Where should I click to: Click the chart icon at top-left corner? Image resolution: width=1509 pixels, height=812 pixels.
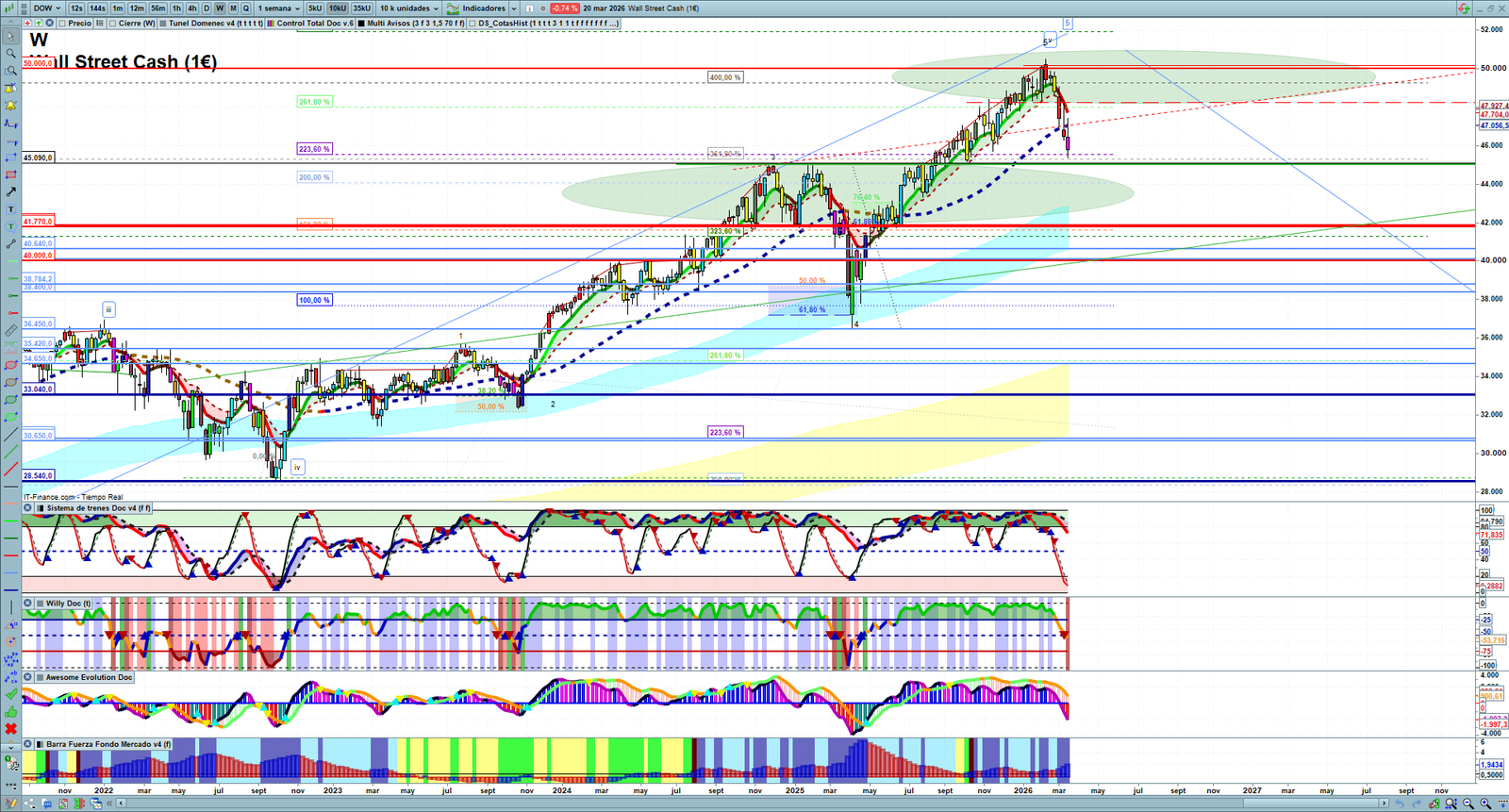(x=8, y=8)
